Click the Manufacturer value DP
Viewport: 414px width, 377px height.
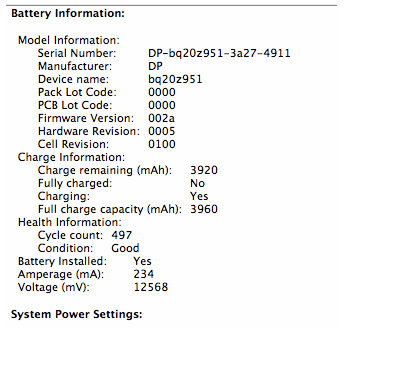pos(155,66)
